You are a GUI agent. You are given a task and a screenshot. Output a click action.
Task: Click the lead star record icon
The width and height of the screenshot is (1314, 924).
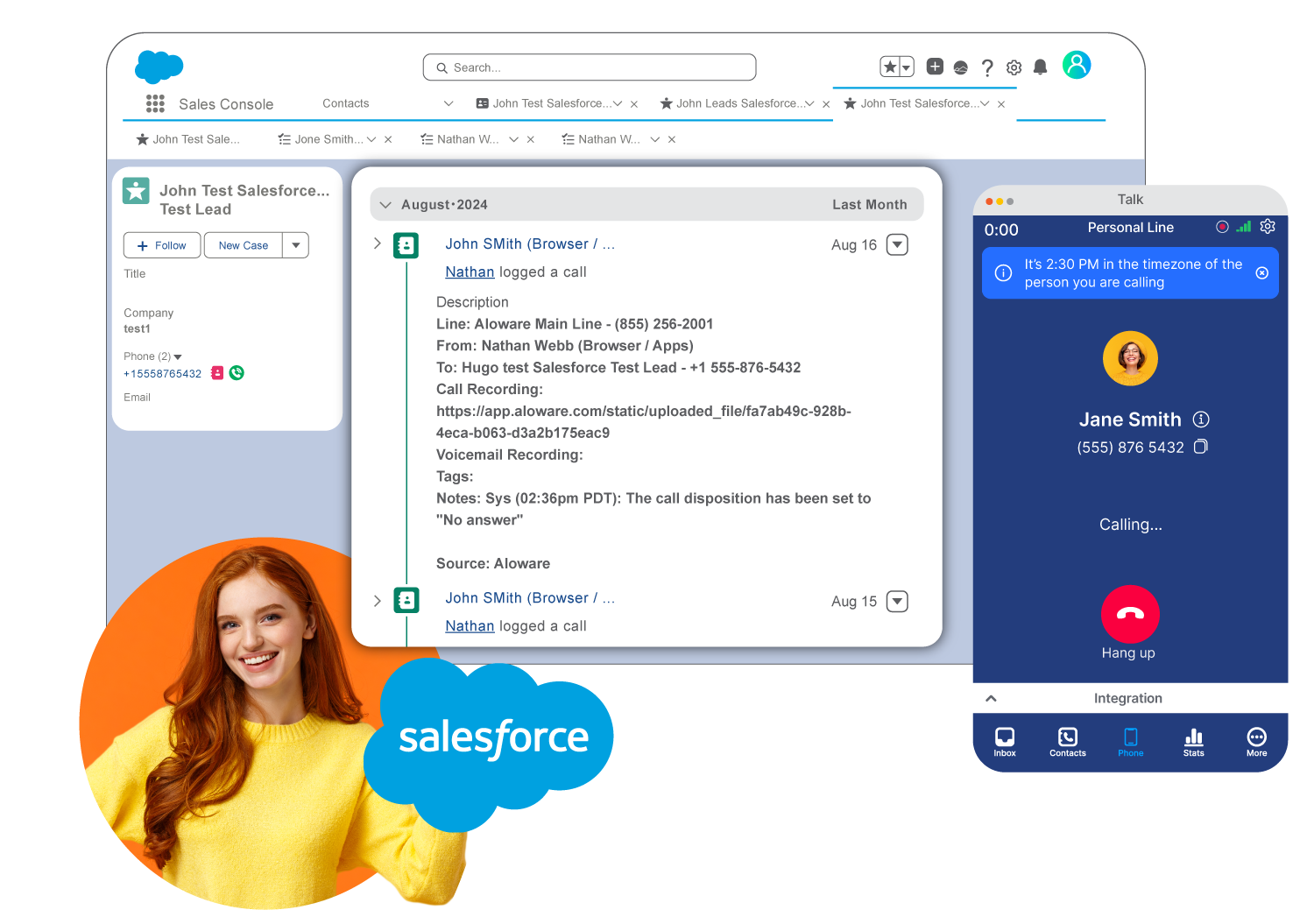coord(136,191)
